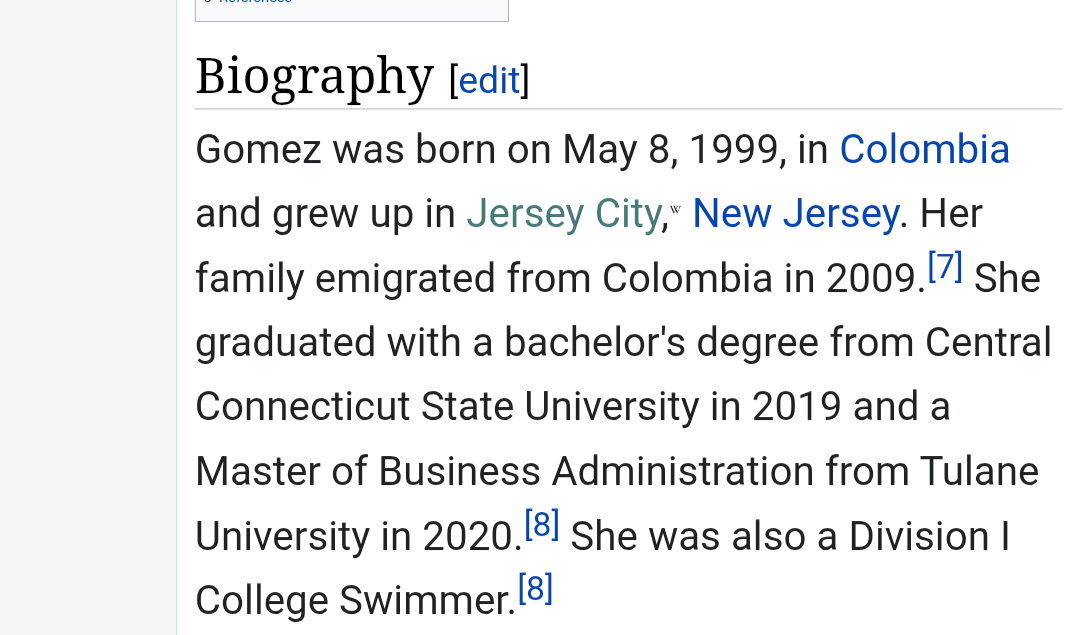
Task: Open the edit link beside Biography
Action: 489,81
